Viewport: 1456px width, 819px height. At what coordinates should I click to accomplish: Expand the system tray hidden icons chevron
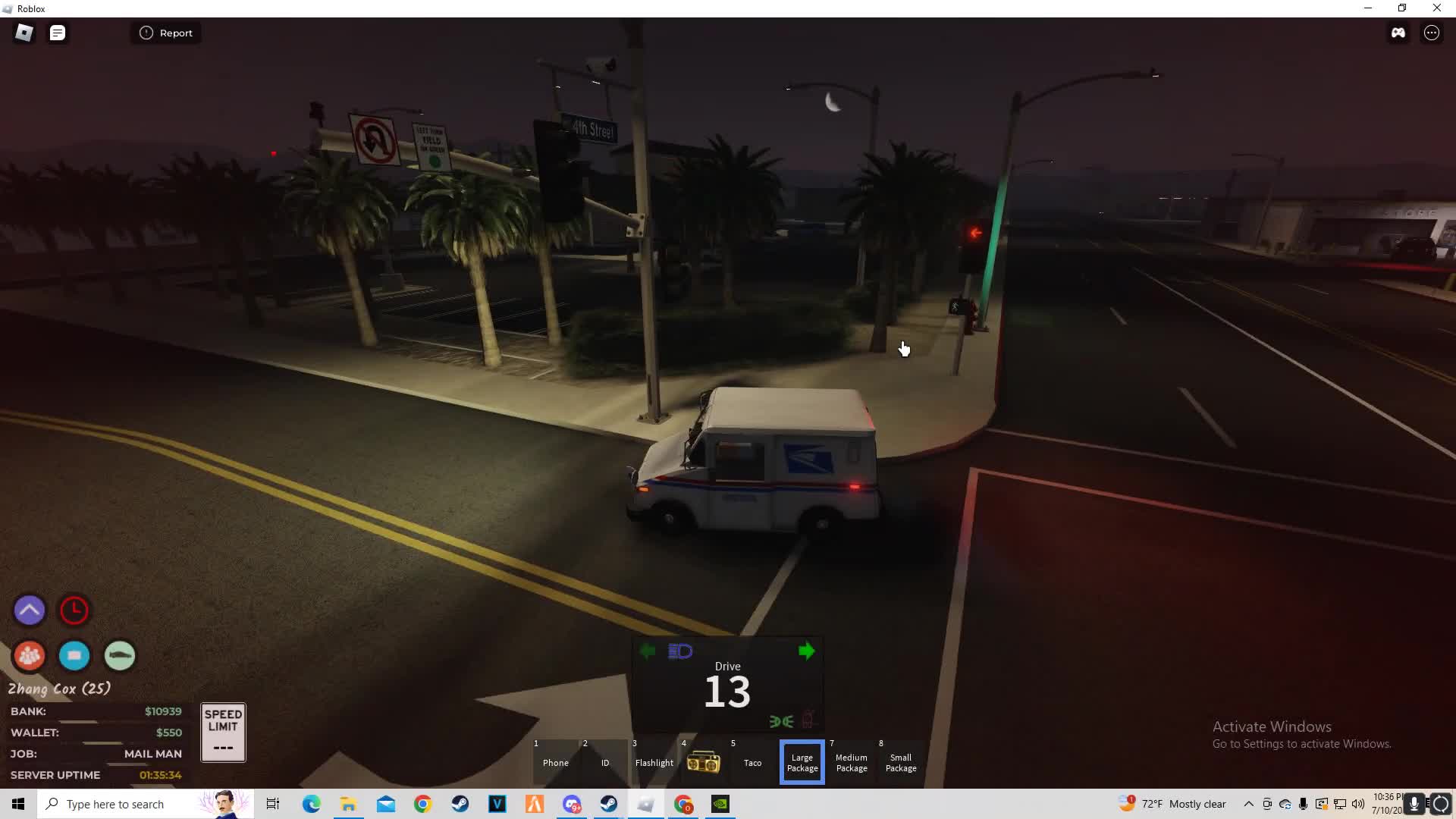(x=1248, y=804)
